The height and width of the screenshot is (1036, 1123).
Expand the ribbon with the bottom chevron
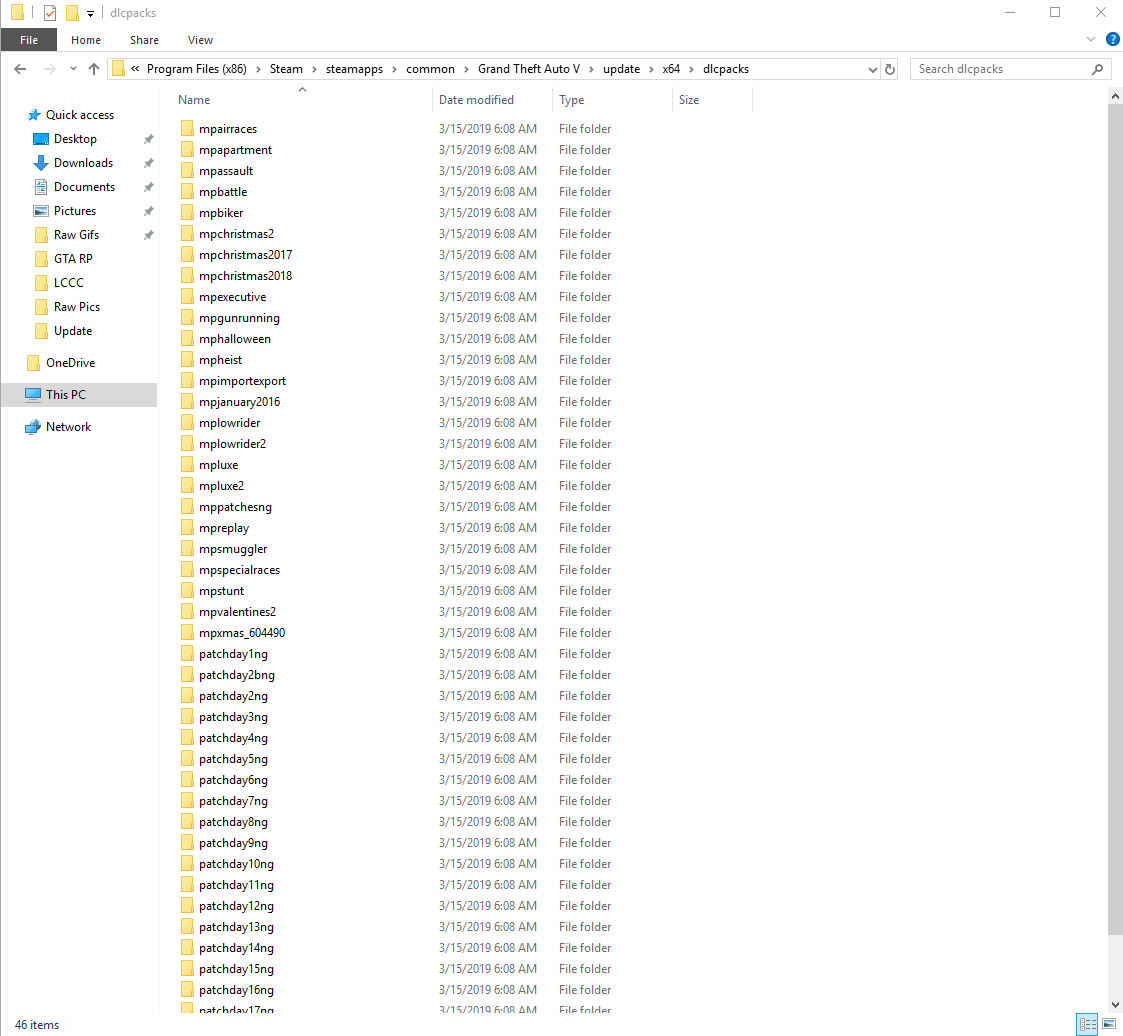[1090, 39]
